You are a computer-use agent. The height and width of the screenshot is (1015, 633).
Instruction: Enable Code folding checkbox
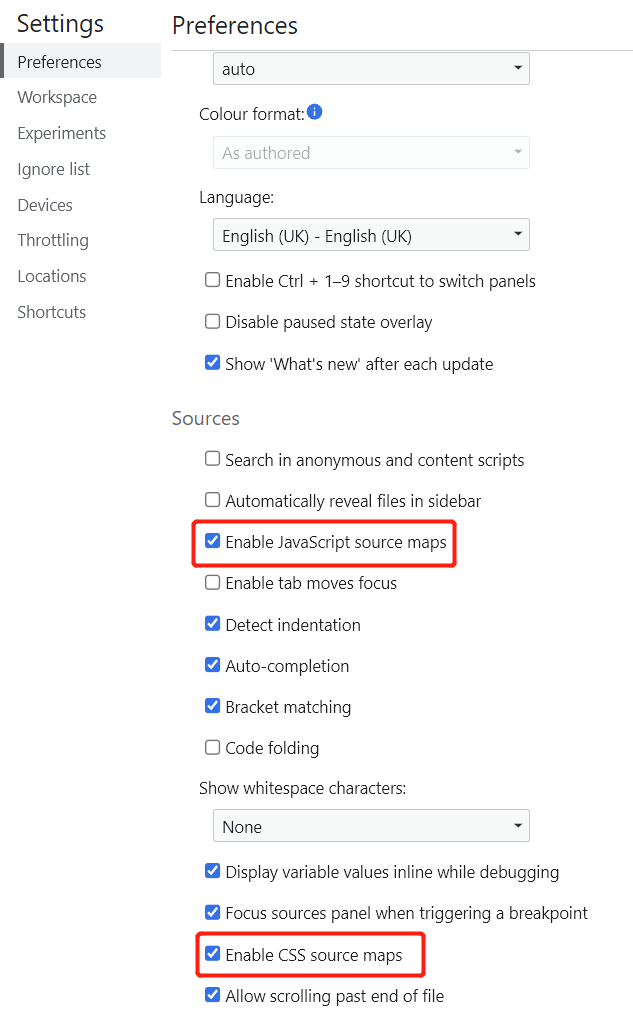tap(212, 747)
